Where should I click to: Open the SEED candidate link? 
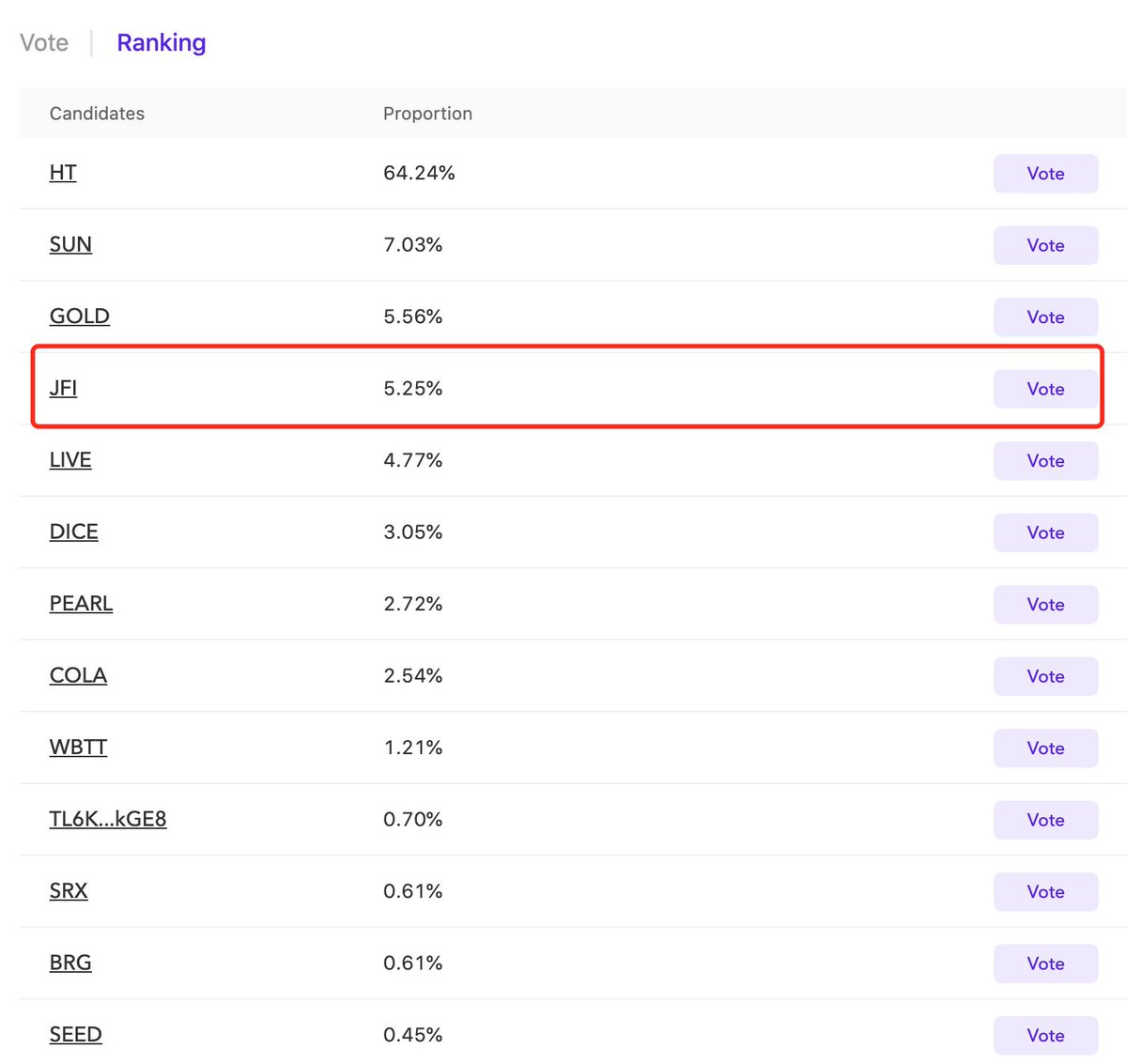tap(75, 1035)
